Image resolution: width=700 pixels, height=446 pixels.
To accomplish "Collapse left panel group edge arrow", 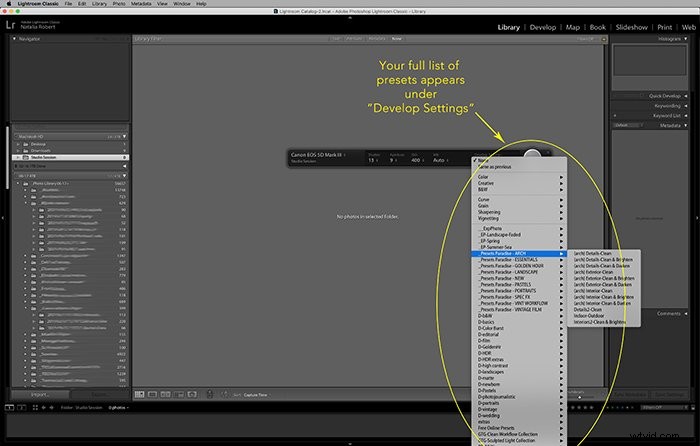I will [3, 218].
